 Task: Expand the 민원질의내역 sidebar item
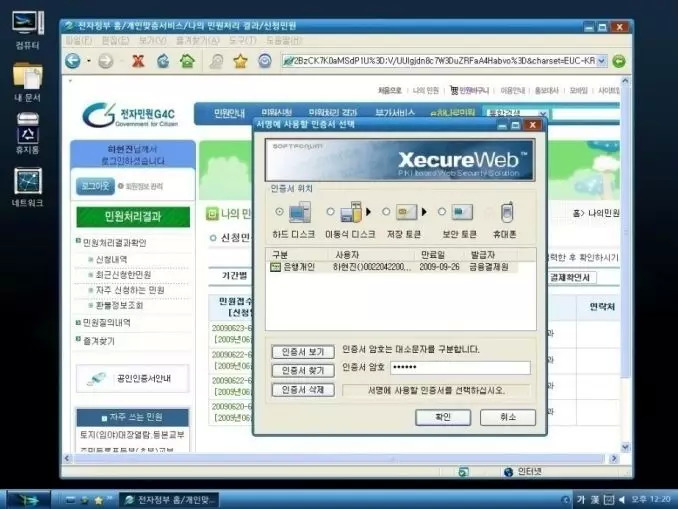(79, 322)
